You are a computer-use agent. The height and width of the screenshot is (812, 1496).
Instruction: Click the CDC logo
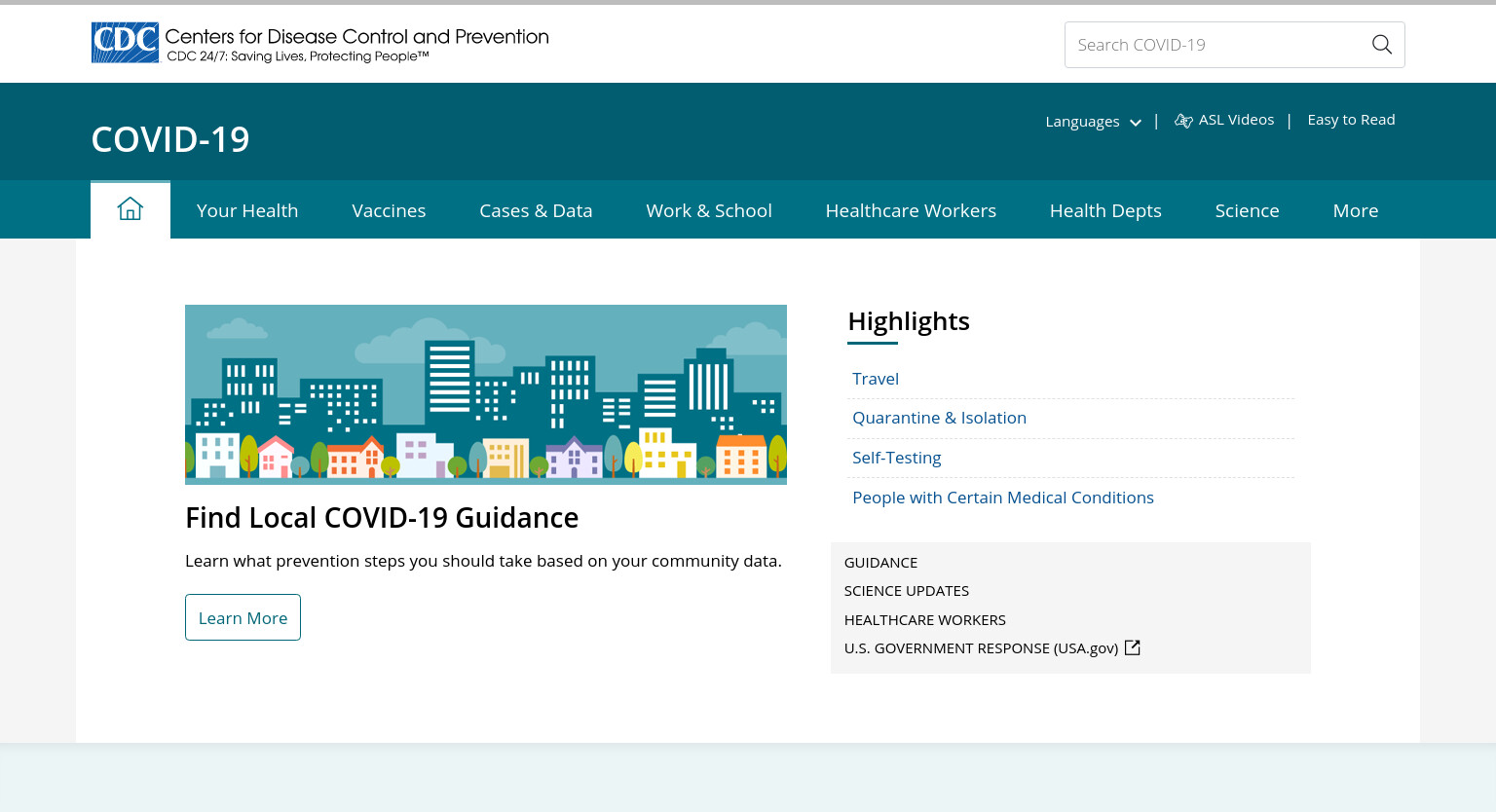(x=125, y=43)
